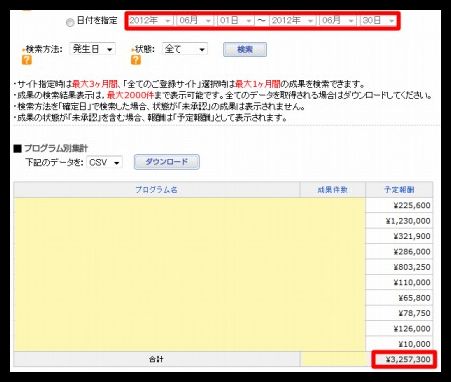The image size is (451, 382).
Task: Open the end month 06月 dropdown
Action: click(x=338, y=21)
